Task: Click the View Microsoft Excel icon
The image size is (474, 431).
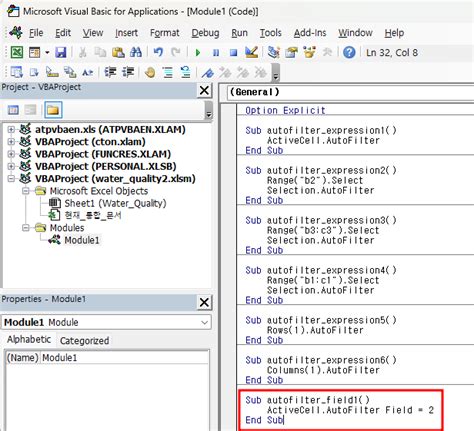Action: [17, 52]
